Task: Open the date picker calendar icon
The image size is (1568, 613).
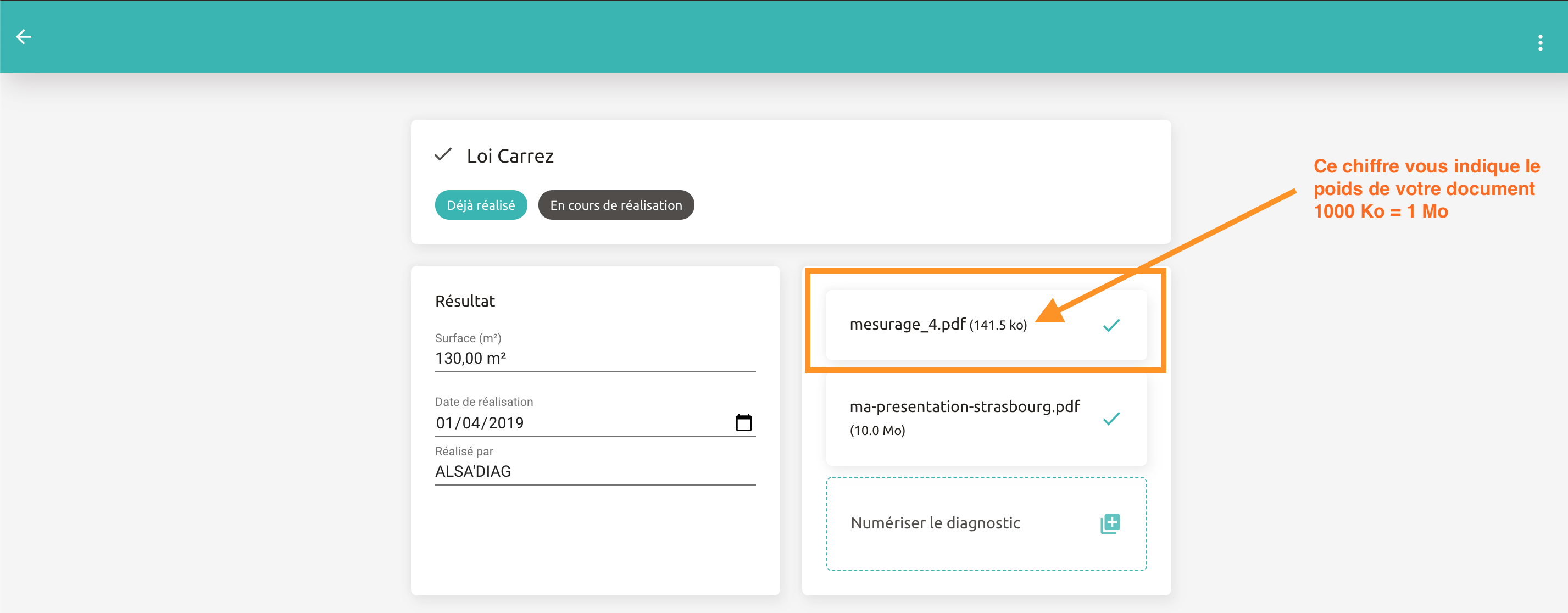Action: tap(743, 422)
